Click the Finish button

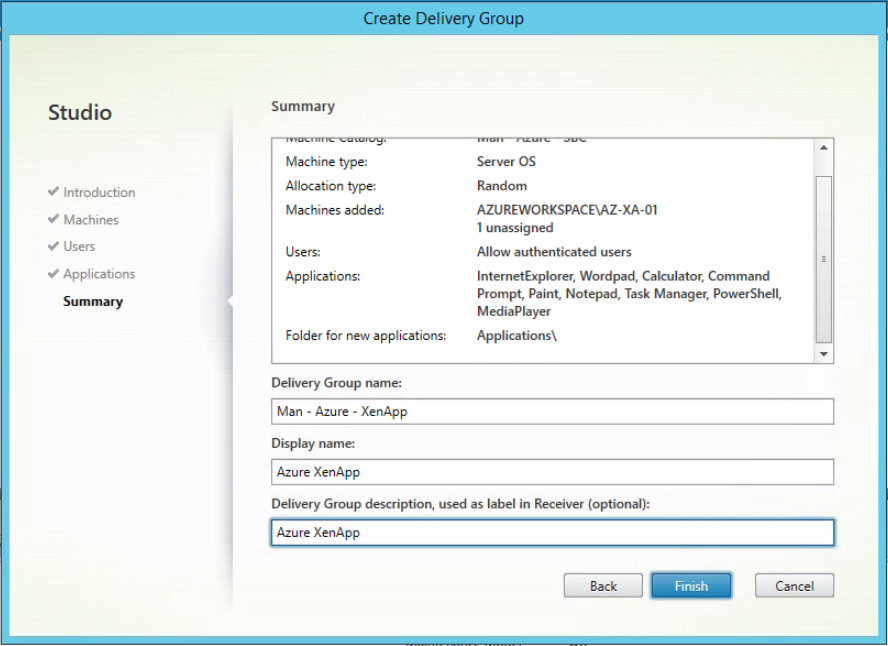tap(691, 585)
